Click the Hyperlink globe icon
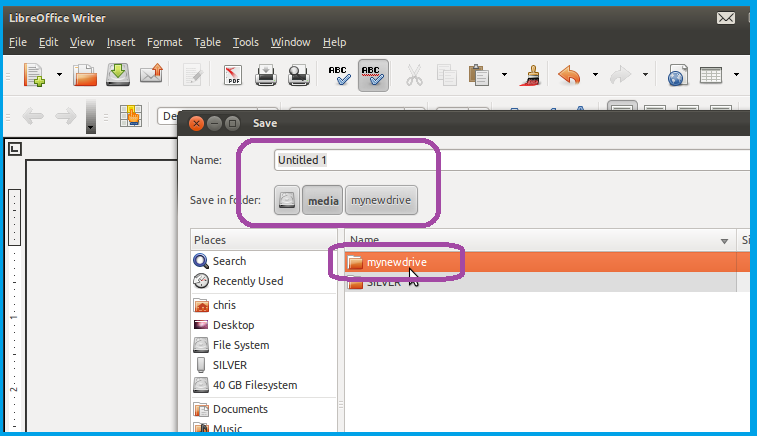Screen dimensions: 757x436 [677, 75]
